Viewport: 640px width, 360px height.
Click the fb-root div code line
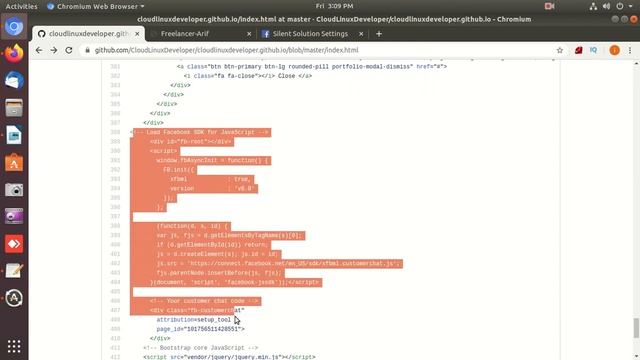(x=191, y=142)
